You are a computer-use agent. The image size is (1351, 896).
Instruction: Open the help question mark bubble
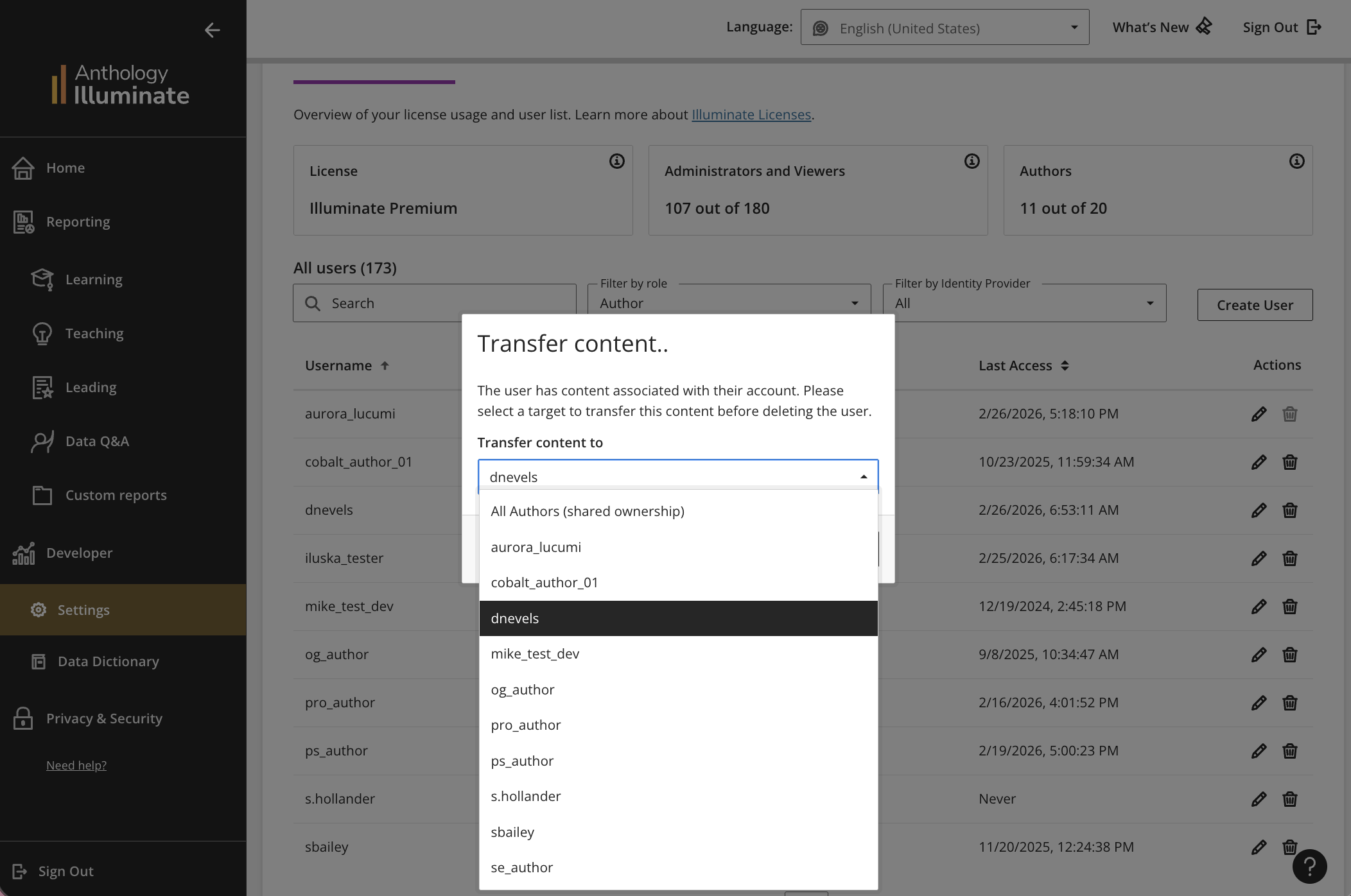tap(1309, 866)
